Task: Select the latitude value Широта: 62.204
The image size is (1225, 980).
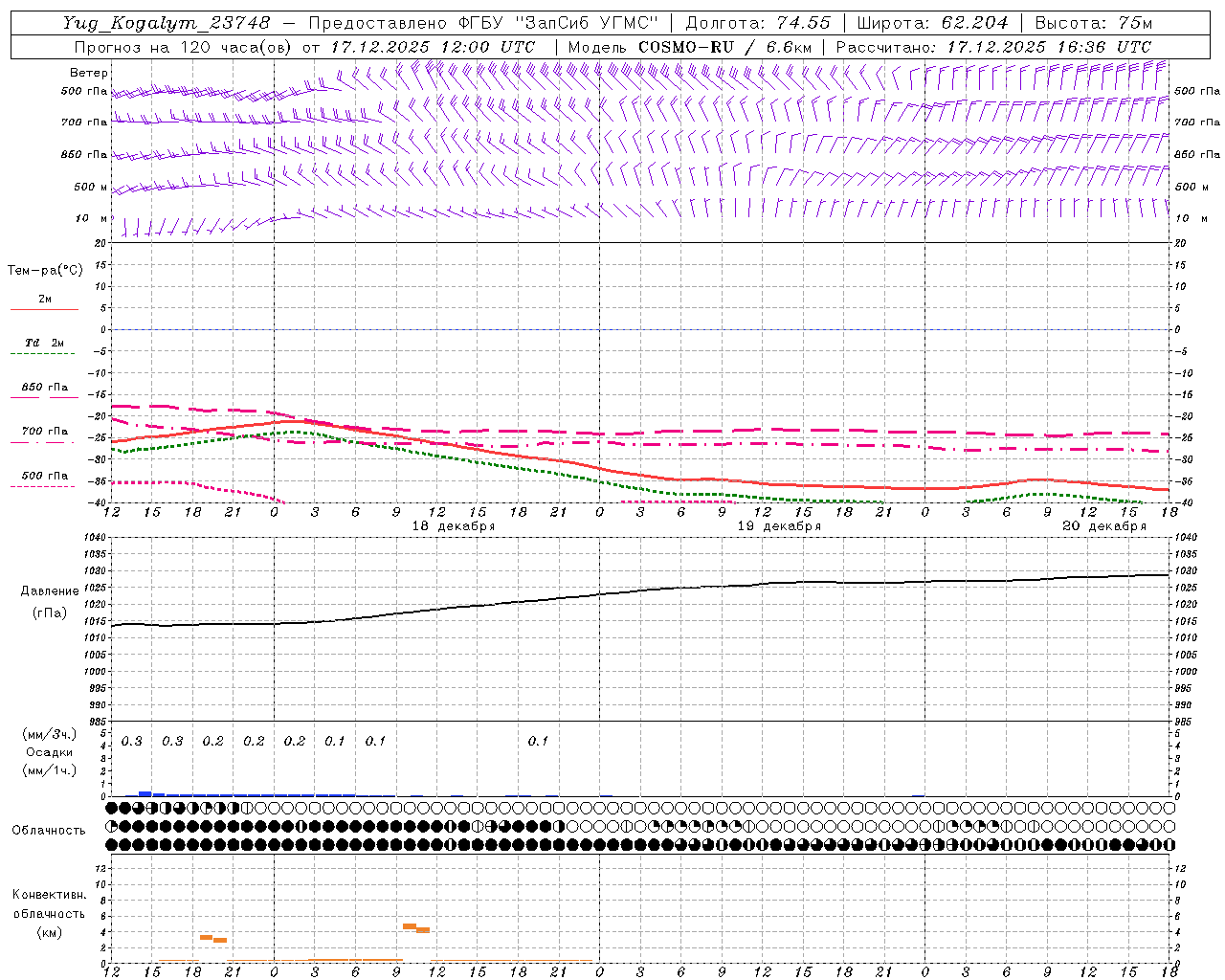Action: 931,23
